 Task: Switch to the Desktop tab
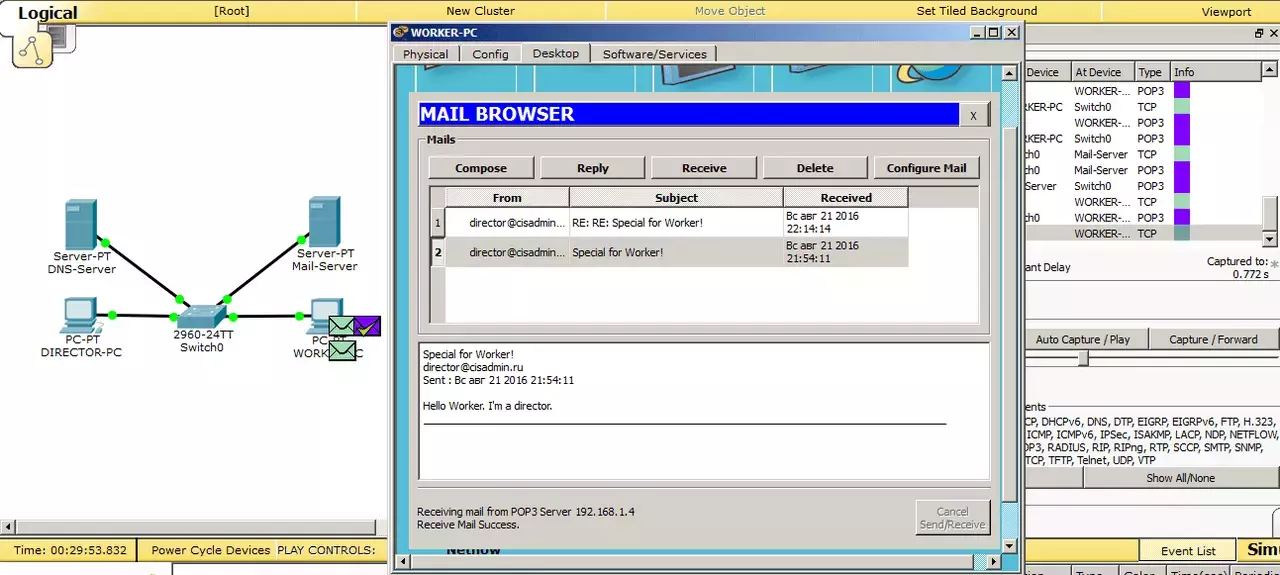click(556, 53)
